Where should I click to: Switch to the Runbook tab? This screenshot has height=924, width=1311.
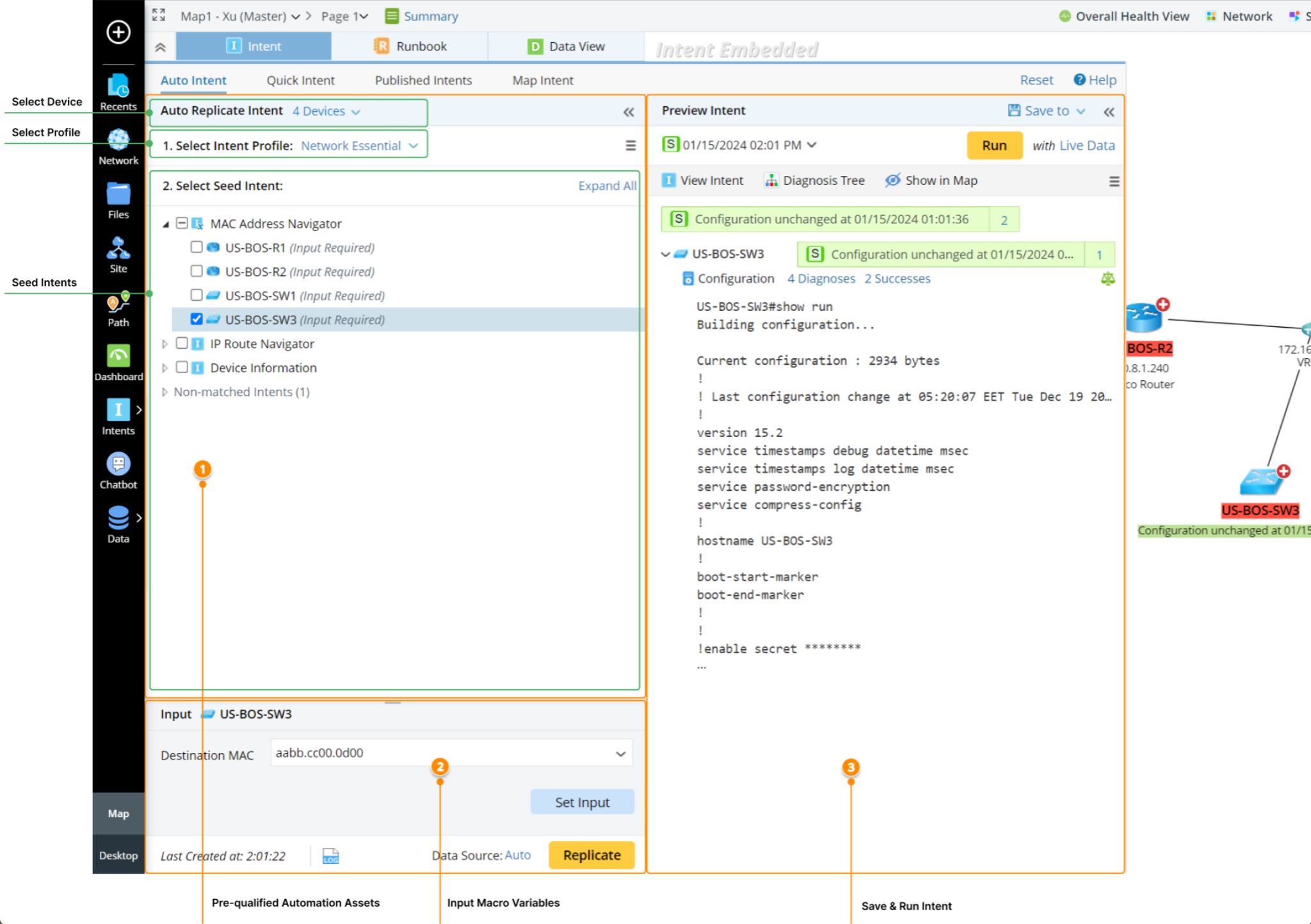tap(410, 47)
